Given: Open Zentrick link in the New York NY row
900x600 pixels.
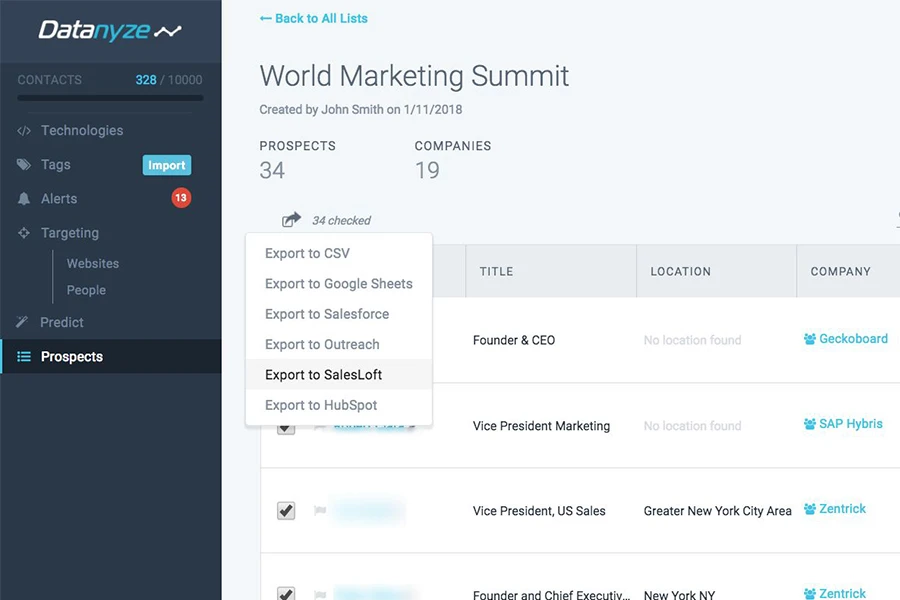Looking at the screenshot, I should 842,593.
